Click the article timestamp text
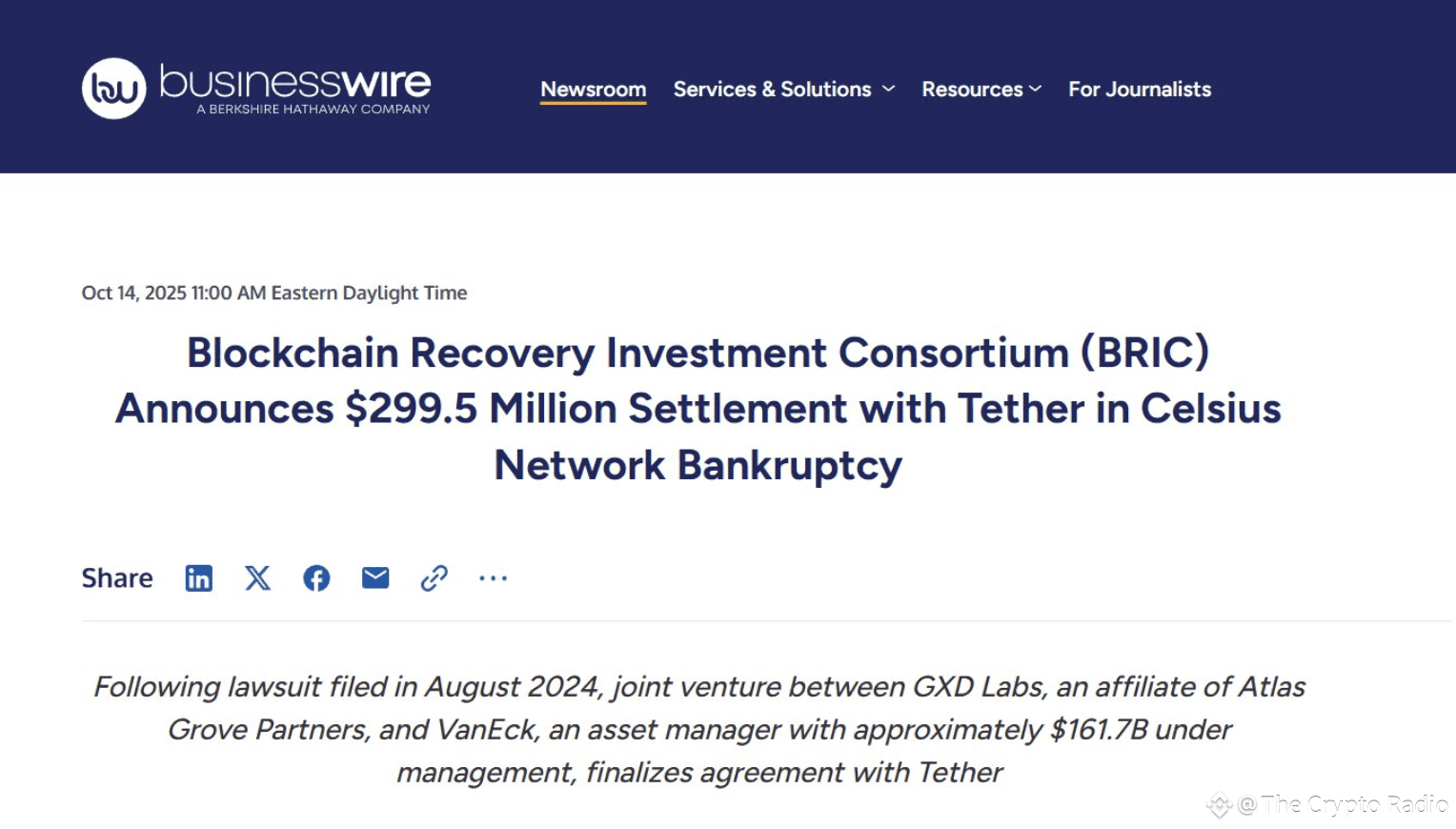1456x829 pixels. 274,293
